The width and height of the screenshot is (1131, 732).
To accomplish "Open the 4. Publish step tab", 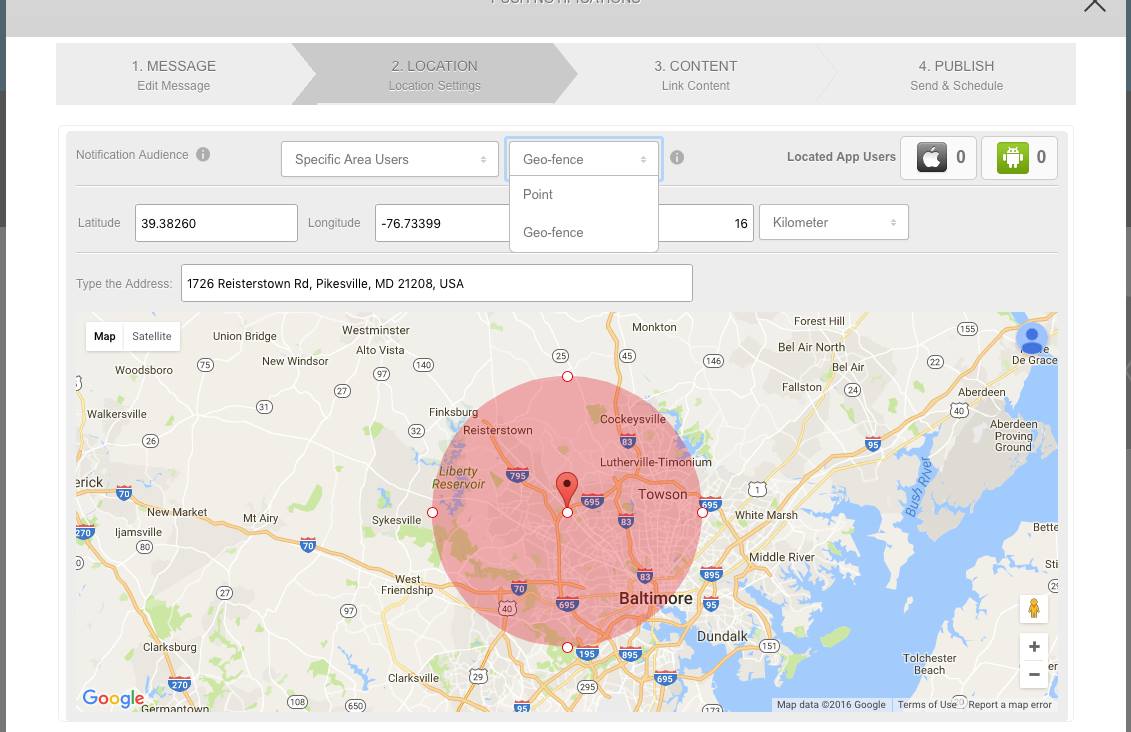I will [956, 75].
